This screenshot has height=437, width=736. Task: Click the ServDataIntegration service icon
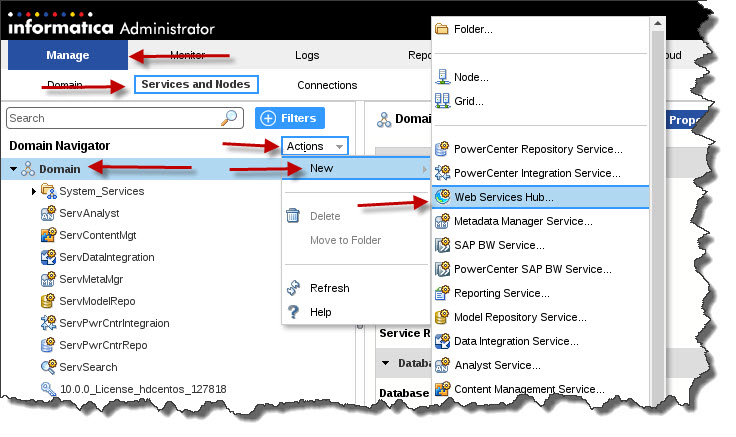point(48,257)
